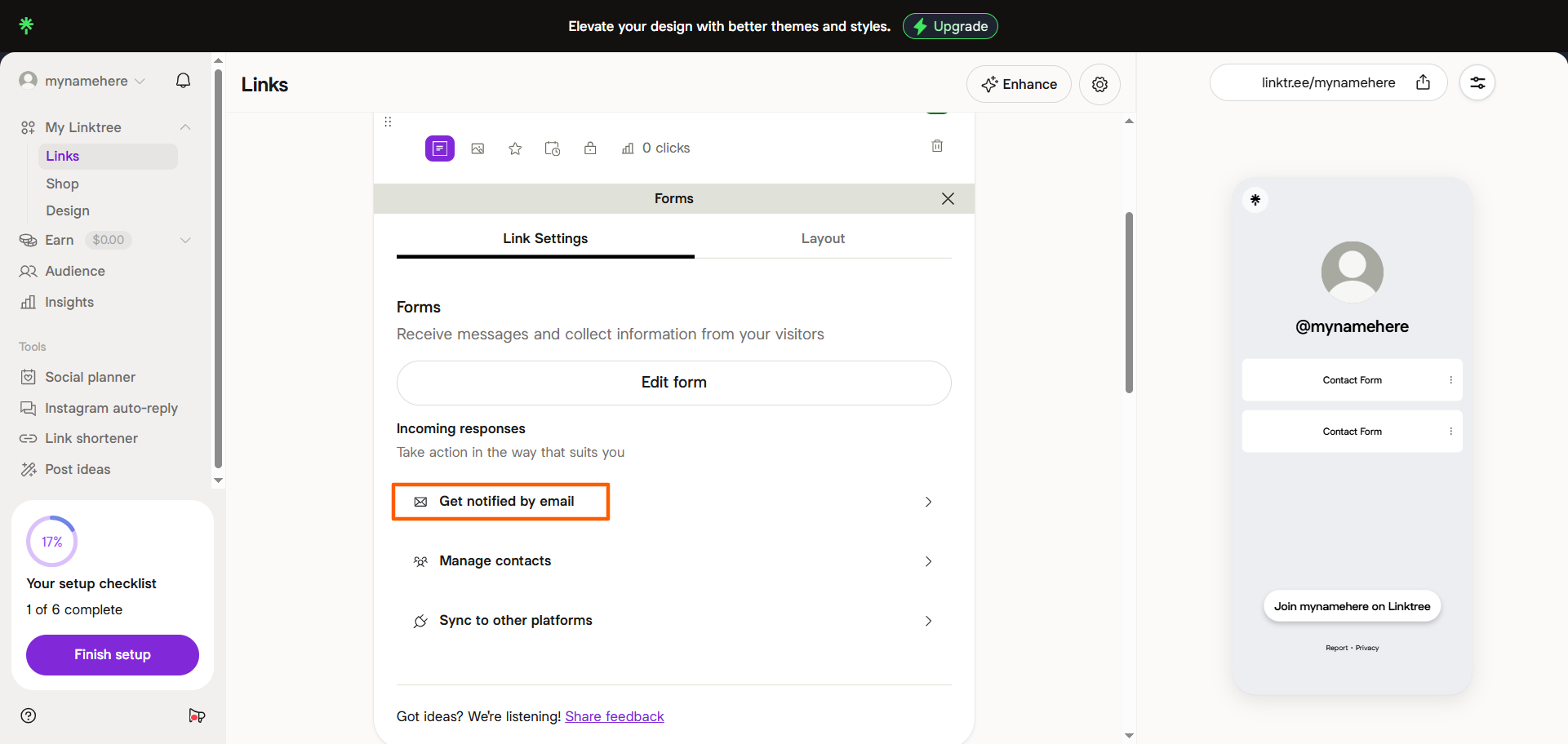The width and height of the screenshot is (1568, 744).
Task: Open Insights in the sidebar
Action: point(69,302)
